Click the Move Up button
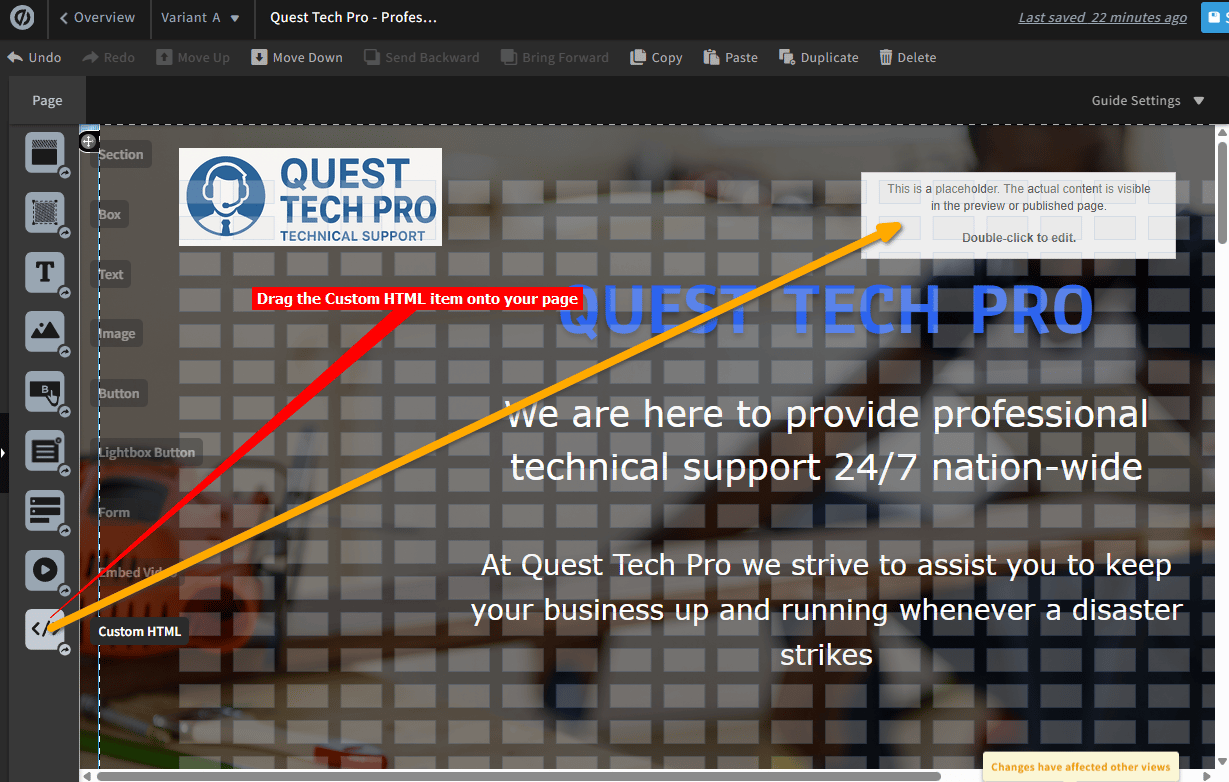 [193, 57]
